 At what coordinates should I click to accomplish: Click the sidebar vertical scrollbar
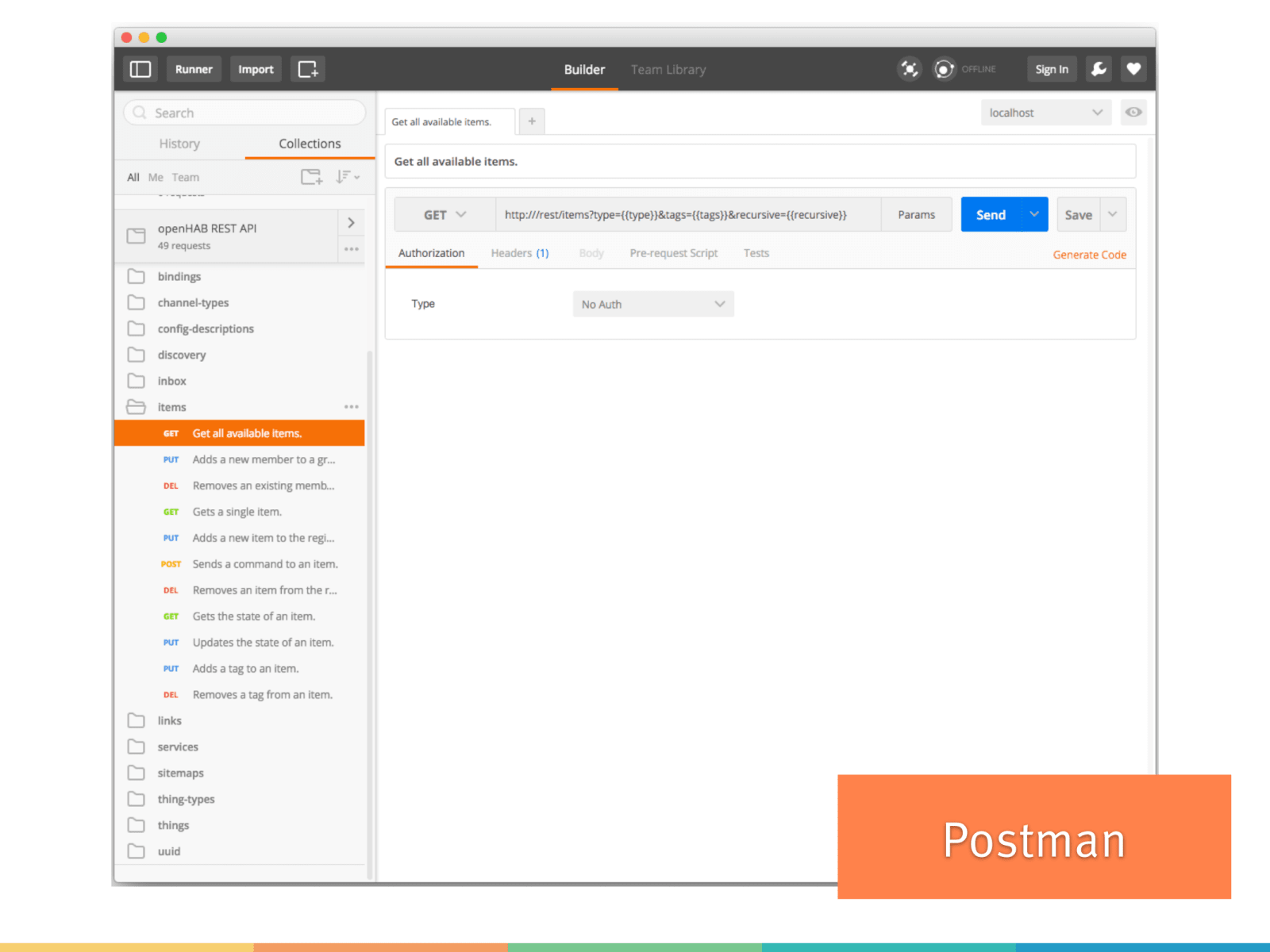[370, 615]
